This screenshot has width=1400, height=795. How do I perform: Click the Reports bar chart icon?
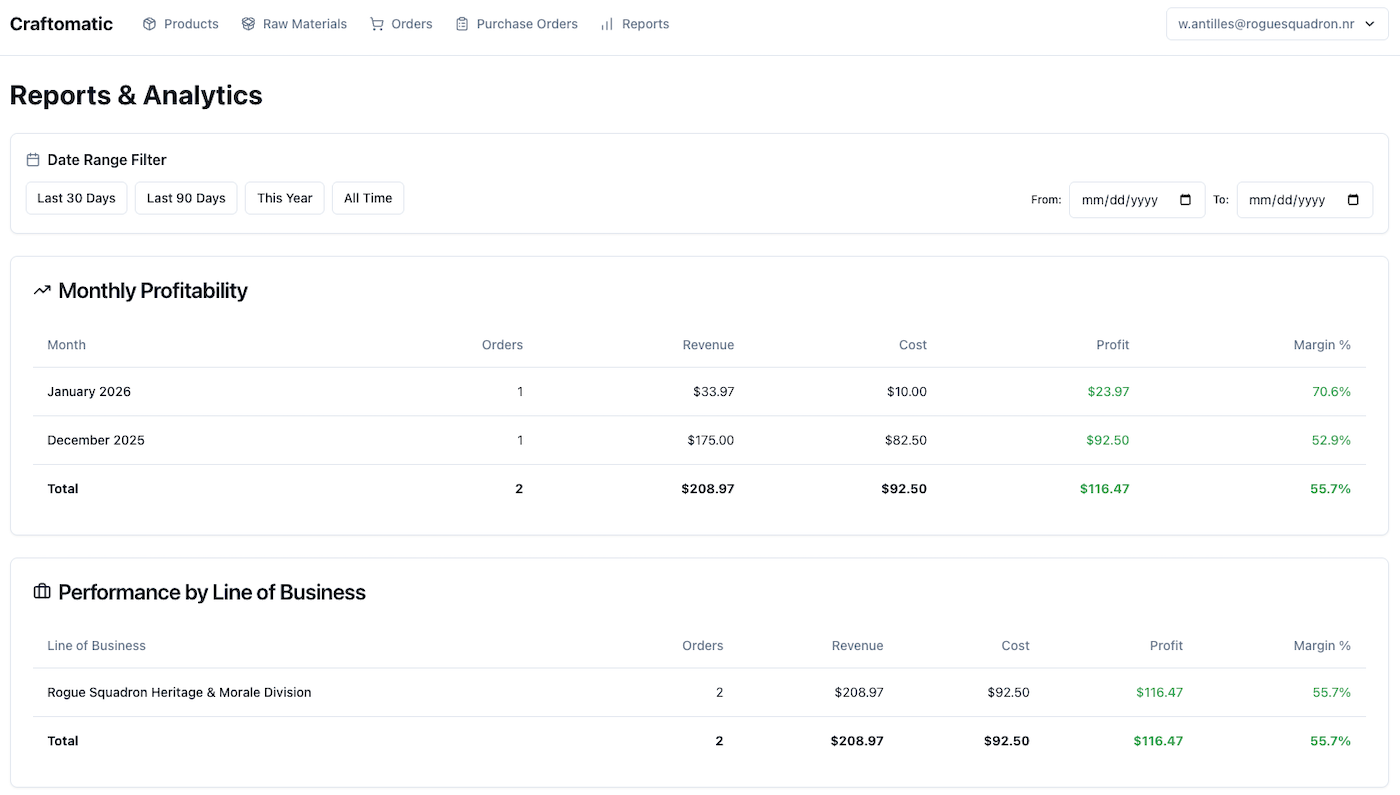606,23
